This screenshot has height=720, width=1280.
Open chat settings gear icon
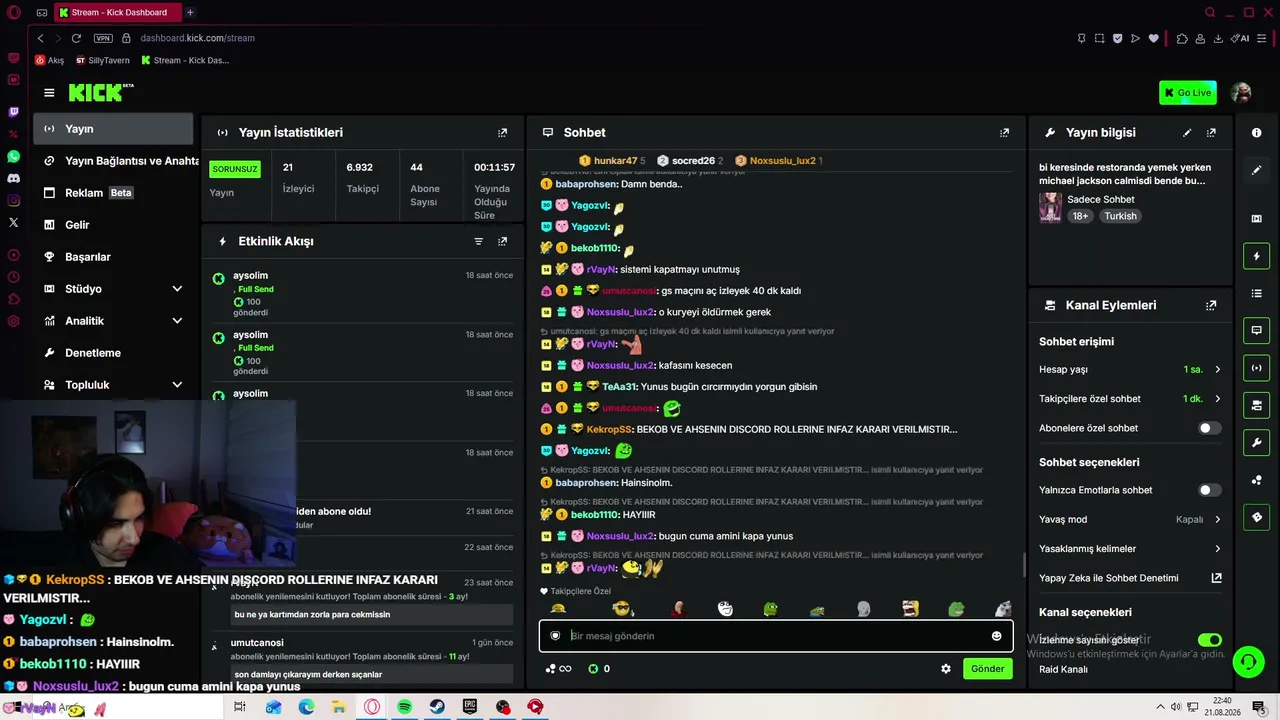coord(946,669)
